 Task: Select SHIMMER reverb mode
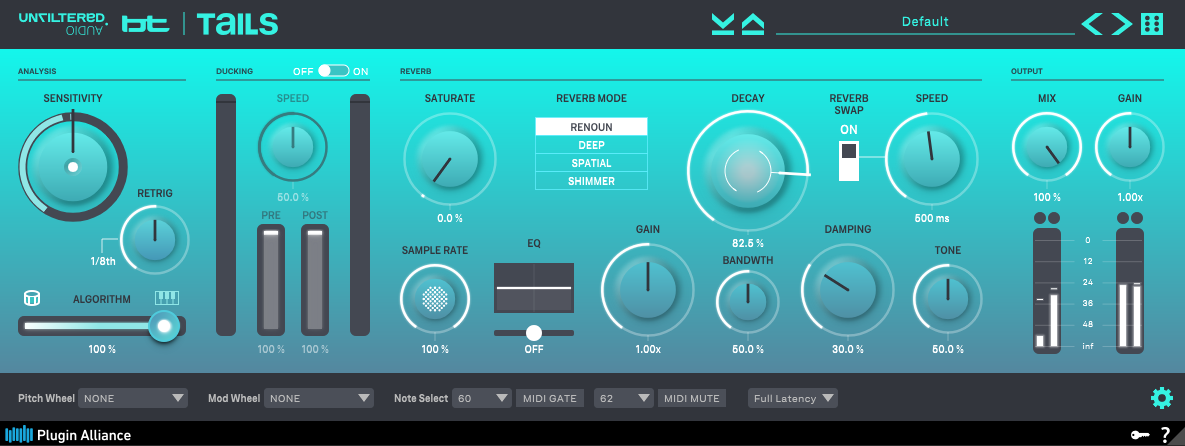tap(591, 181)
